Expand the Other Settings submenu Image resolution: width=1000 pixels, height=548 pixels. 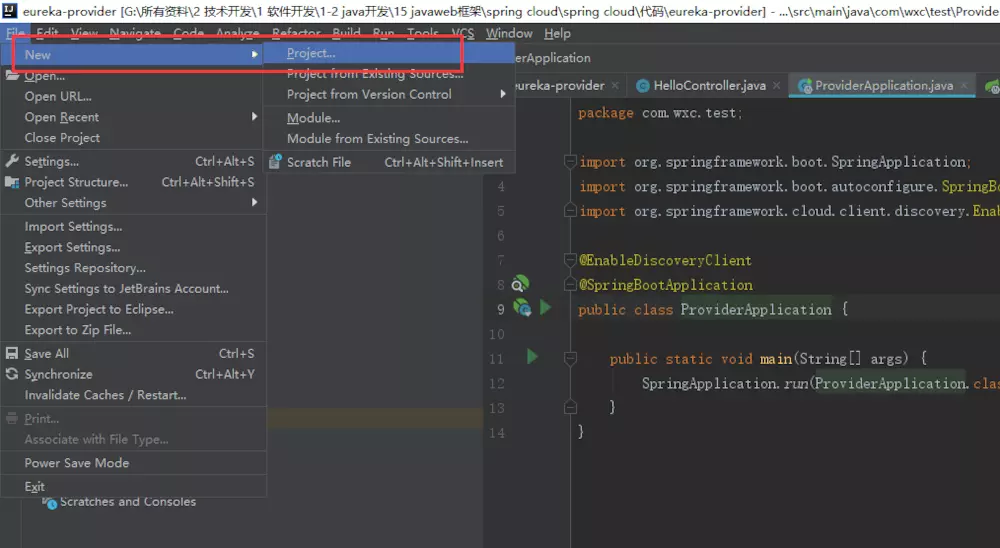pyautogui.click(x=254, y=202)
